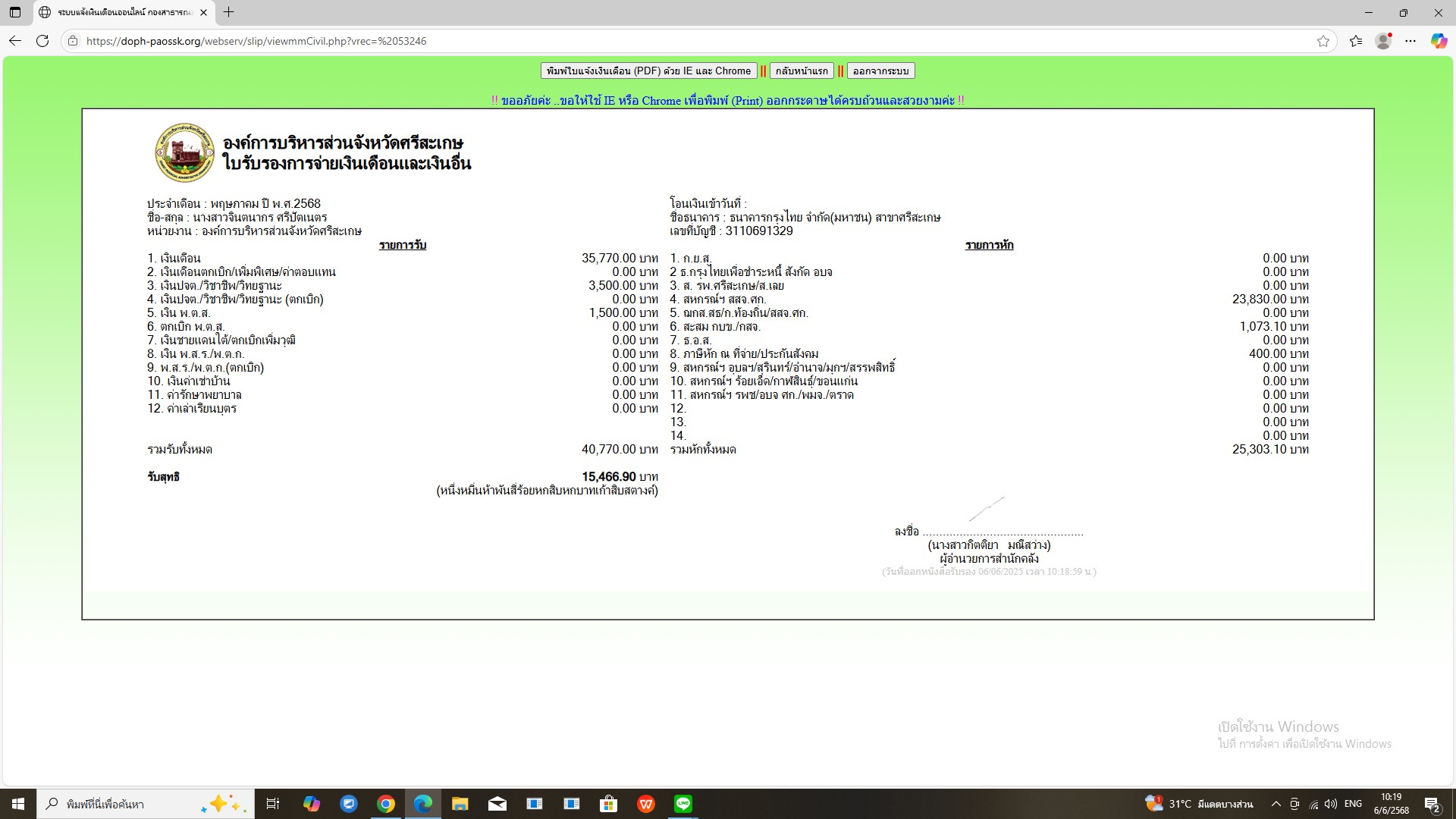Open the Favorites list icon
The width and height of the screenshot is (1456, 819).
pos(1356,41)
